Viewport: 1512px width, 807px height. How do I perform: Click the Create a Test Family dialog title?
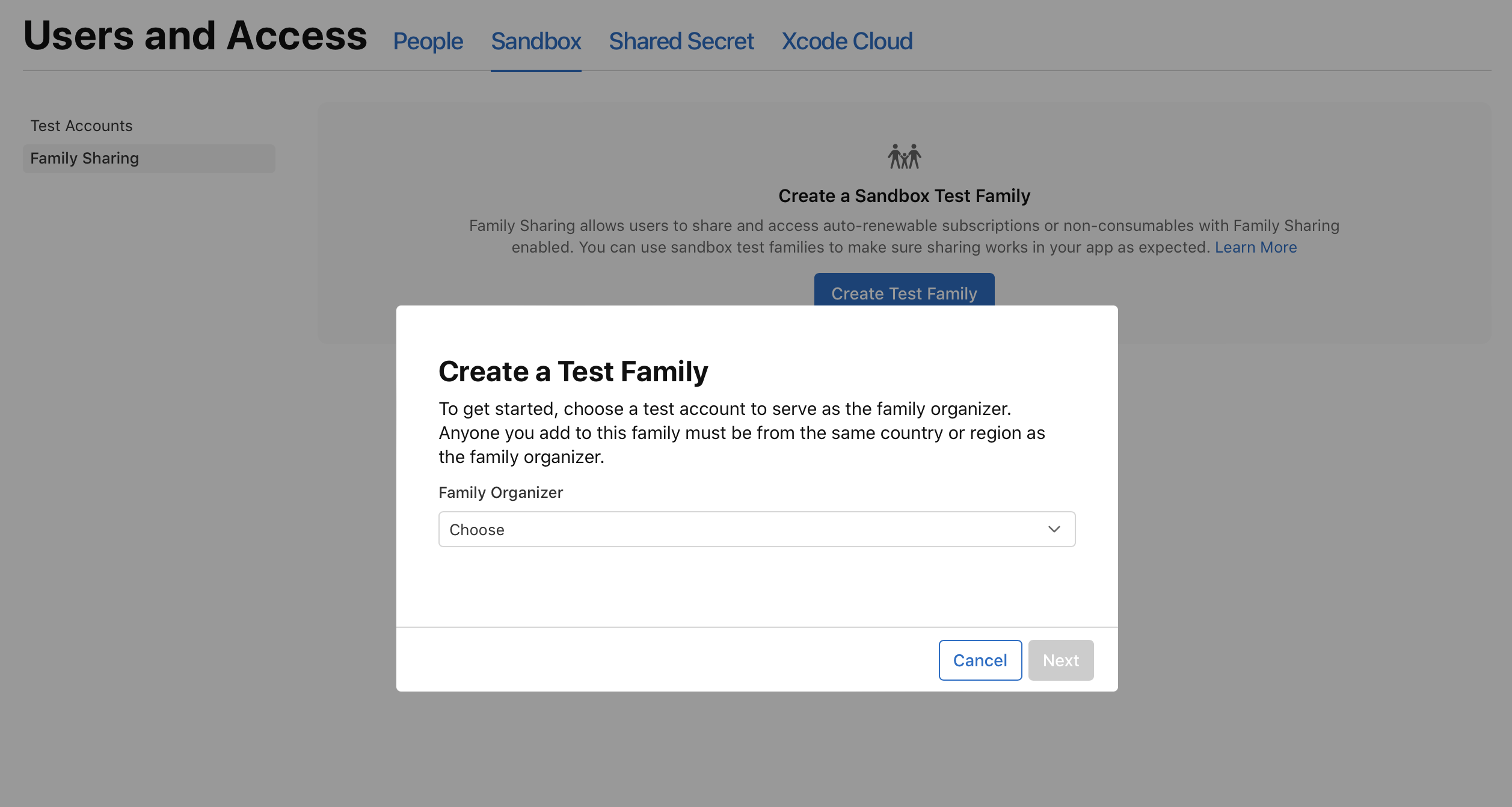(573, 371)
